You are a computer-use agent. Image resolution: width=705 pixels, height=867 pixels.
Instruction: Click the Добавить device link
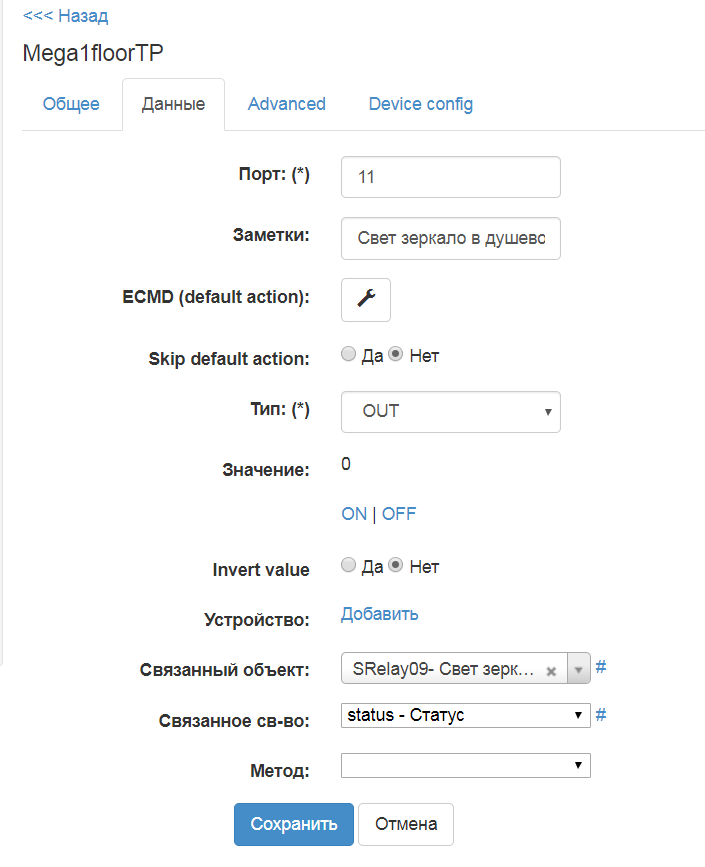point(380,614)
